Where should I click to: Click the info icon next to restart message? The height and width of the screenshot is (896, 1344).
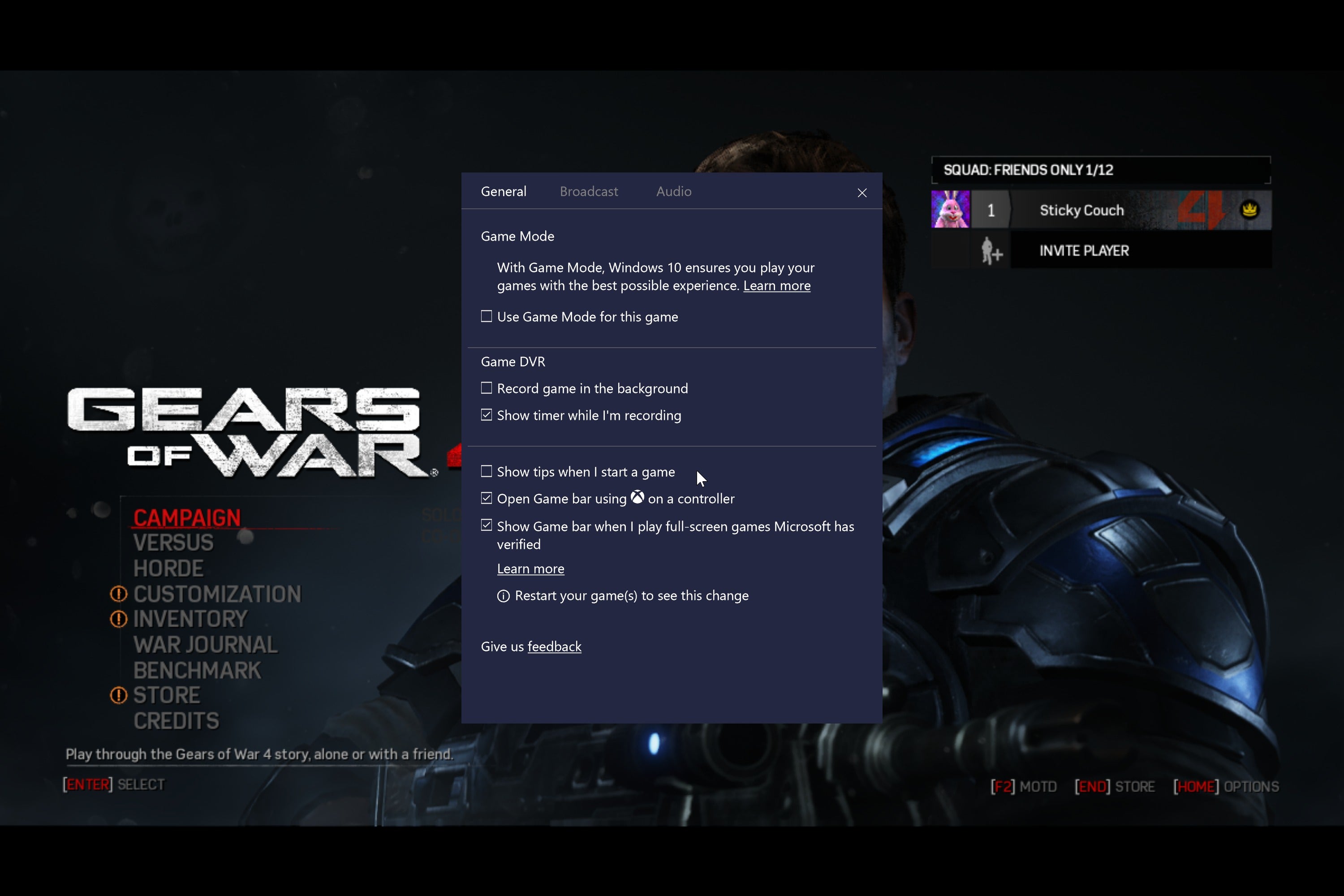pos(503,595)
